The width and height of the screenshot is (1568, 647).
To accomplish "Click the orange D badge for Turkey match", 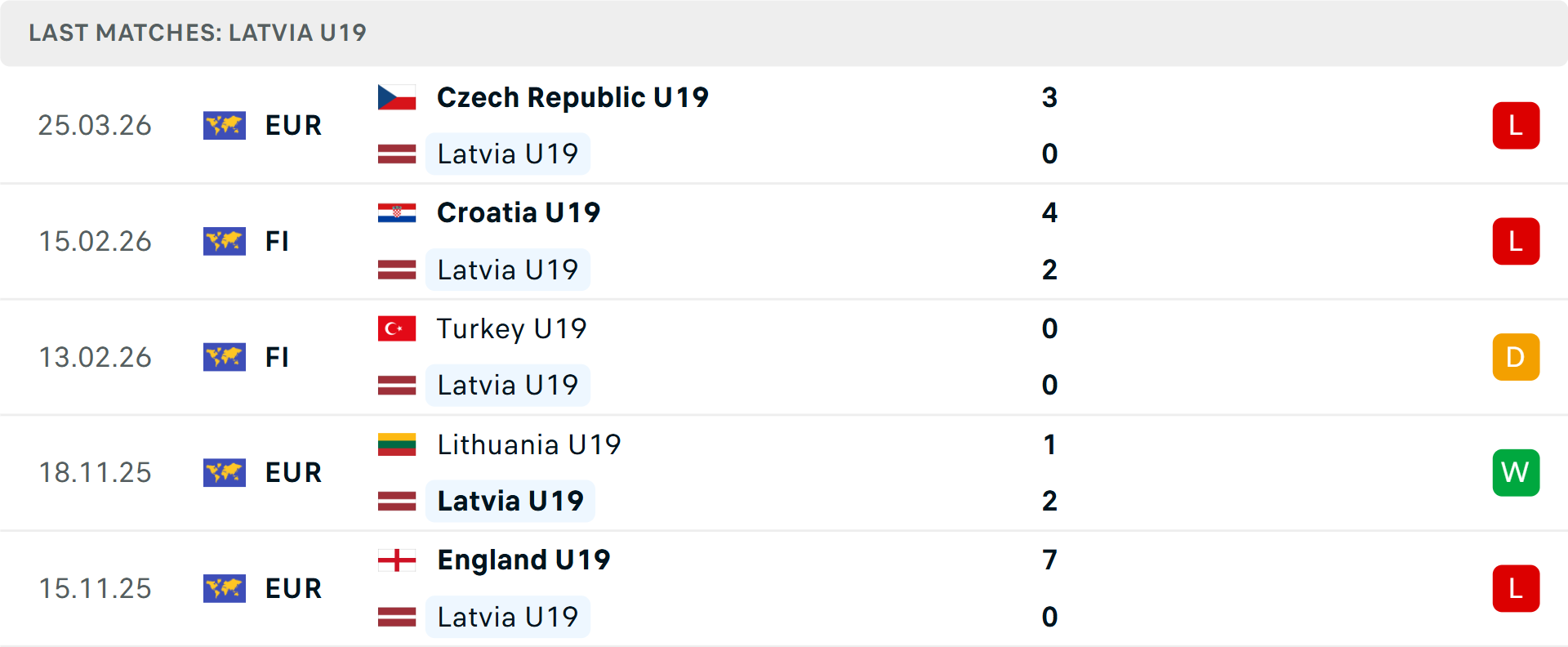I will pos(1516,357).
